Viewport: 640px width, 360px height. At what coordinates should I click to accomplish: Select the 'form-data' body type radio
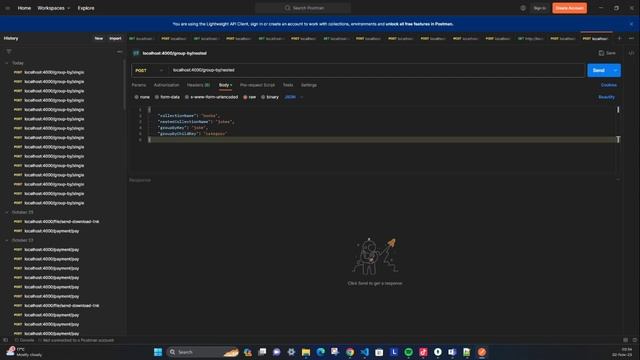[157, 97]
